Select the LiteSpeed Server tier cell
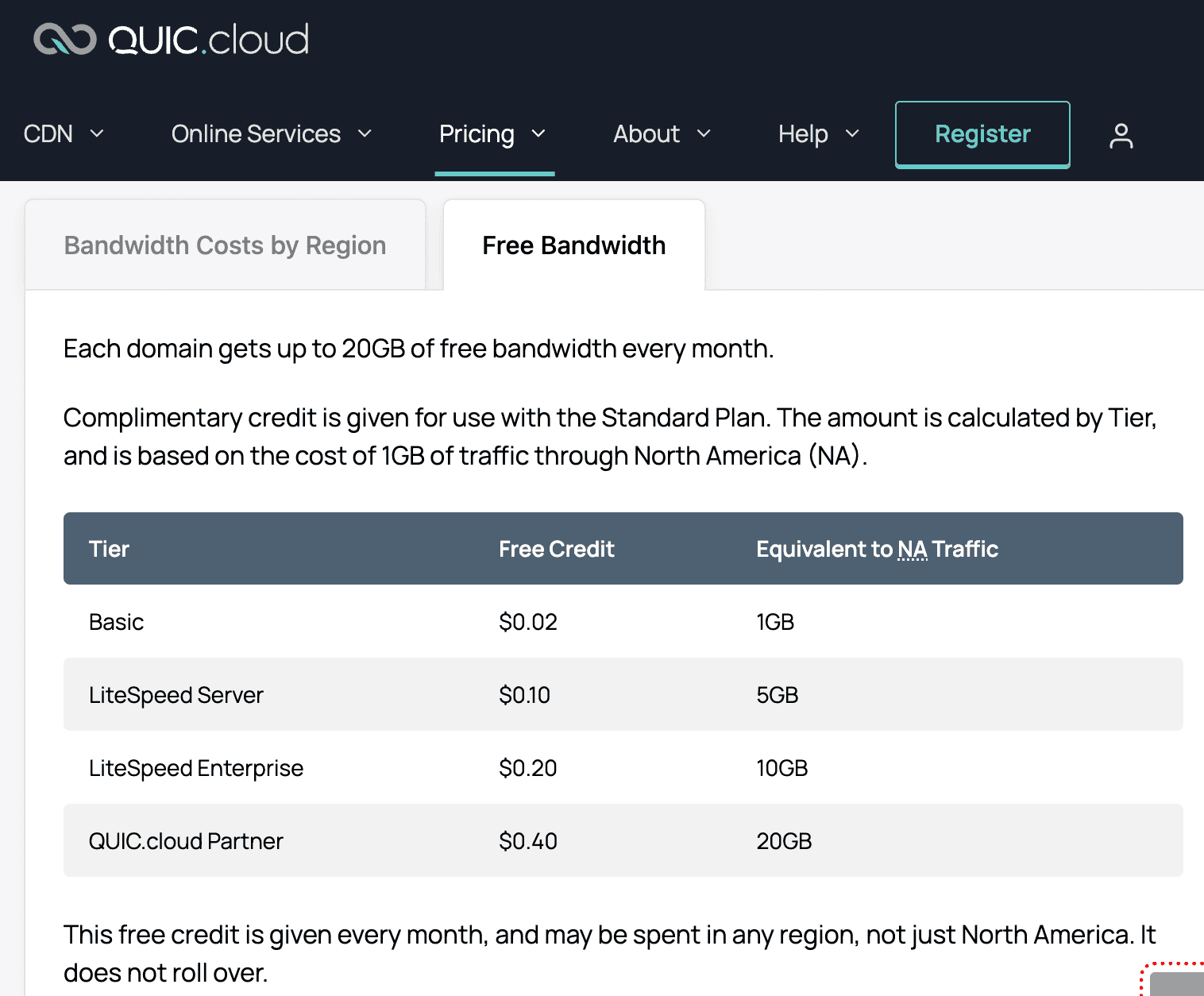The image size is (1204, 996). 176,695
